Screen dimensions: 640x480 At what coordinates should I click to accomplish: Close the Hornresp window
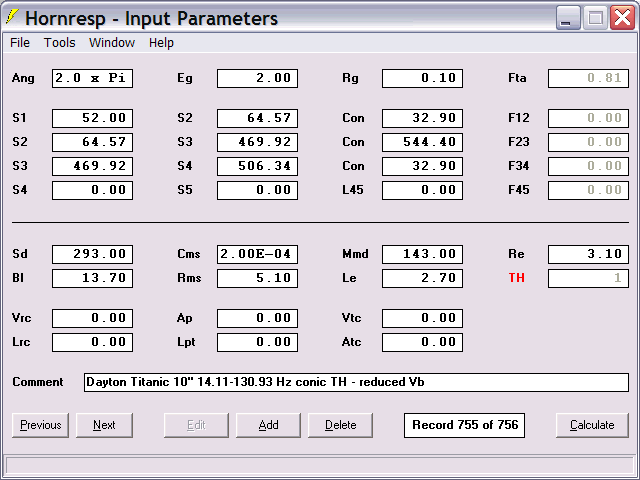coord(622,18)
